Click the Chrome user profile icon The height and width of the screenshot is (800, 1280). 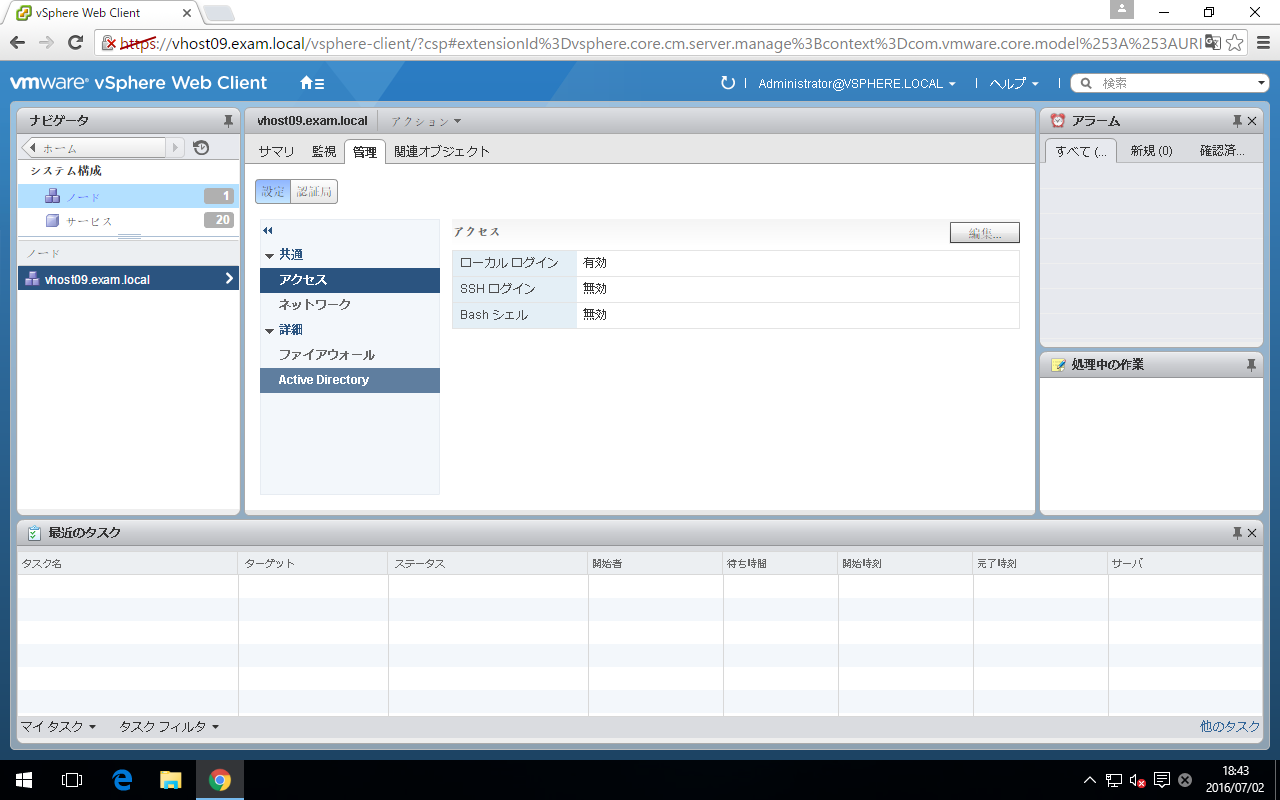click(1122, 9)
